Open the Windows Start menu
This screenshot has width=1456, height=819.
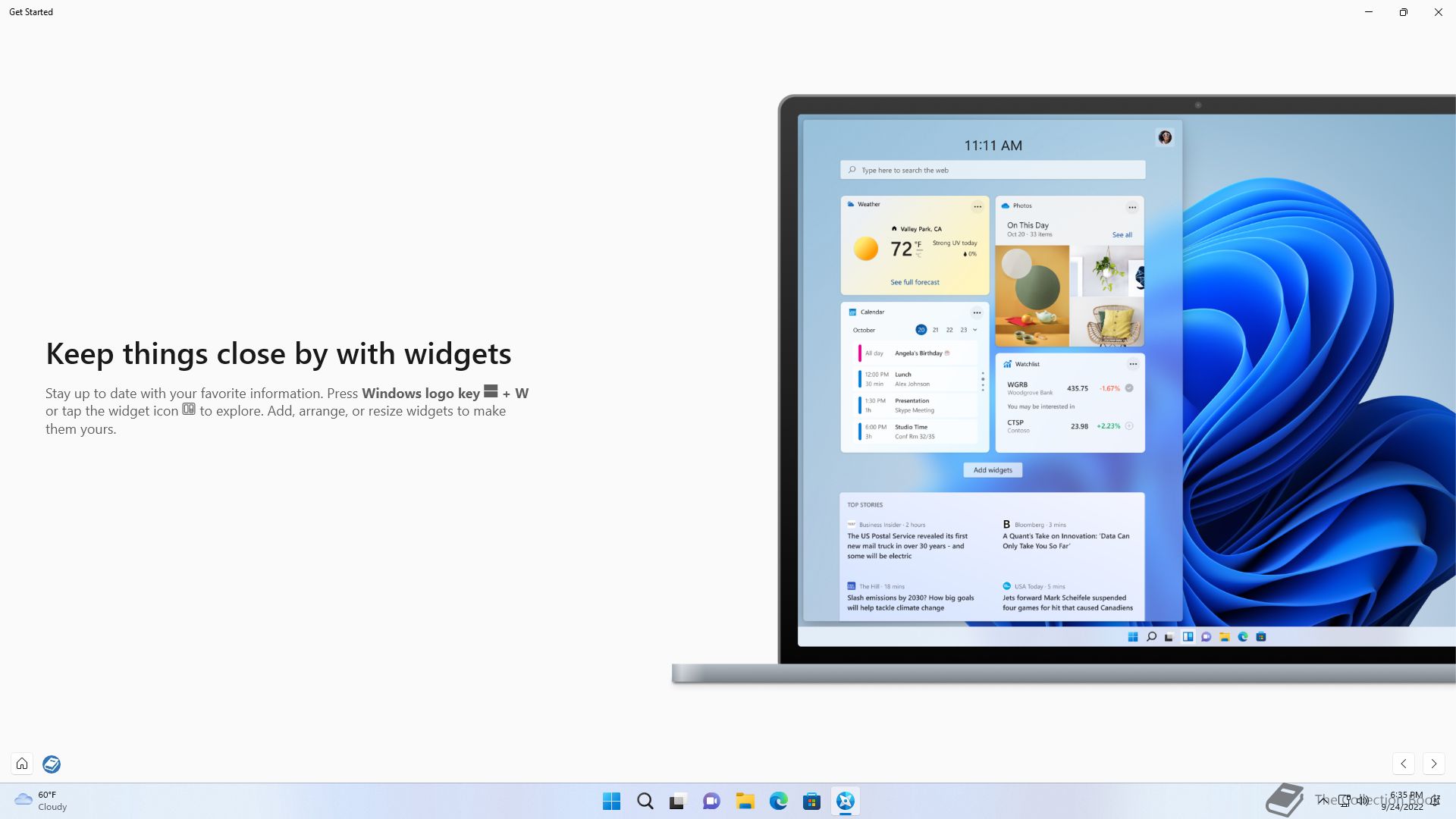click(x=611, y=801)
